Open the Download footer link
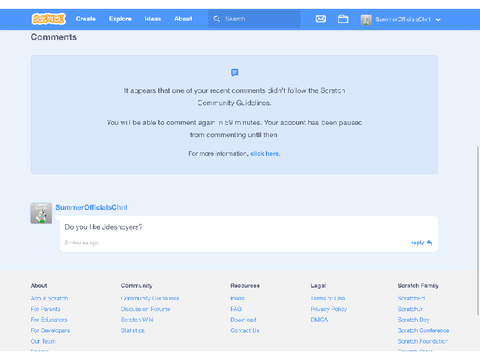This screenshot has width=480, height=360. click(x=243, y=320)
